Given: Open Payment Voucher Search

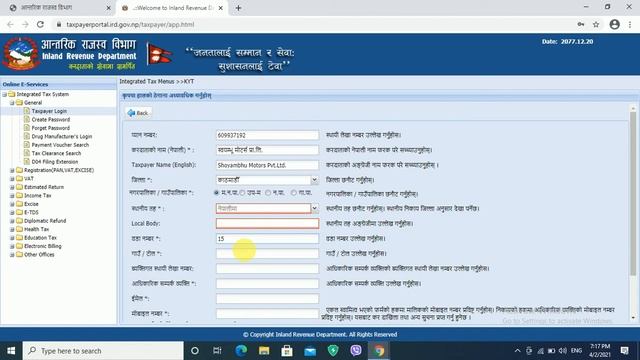Looking at the screenshot, I should point(60,145).
